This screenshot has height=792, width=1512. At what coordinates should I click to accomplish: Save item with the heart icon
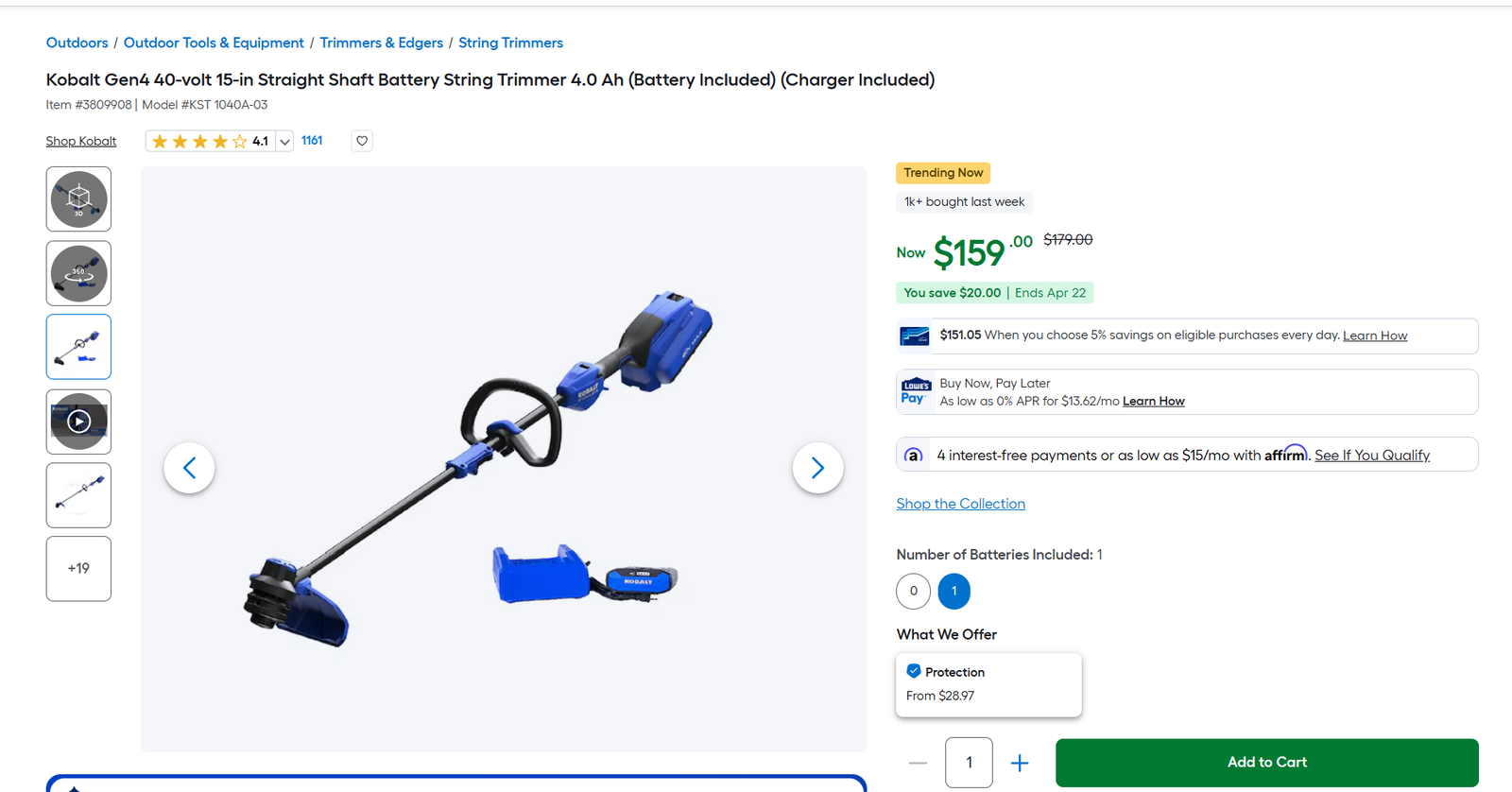(362, 141)
